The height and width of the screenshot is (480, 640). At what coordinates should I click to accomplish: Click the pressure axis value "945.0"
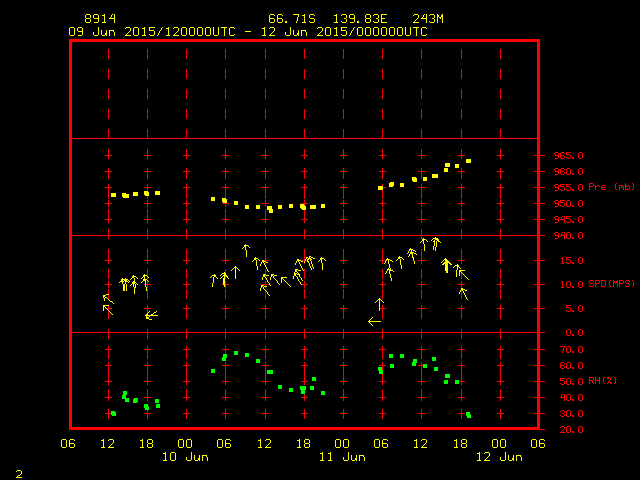coord(569,220)
